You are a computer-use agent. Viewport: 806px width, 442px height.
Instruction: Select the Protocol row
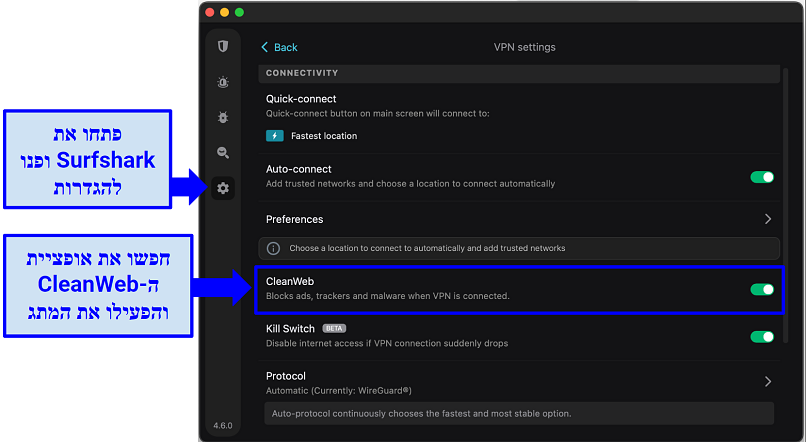pyautogui.click(x=519, y=383)
